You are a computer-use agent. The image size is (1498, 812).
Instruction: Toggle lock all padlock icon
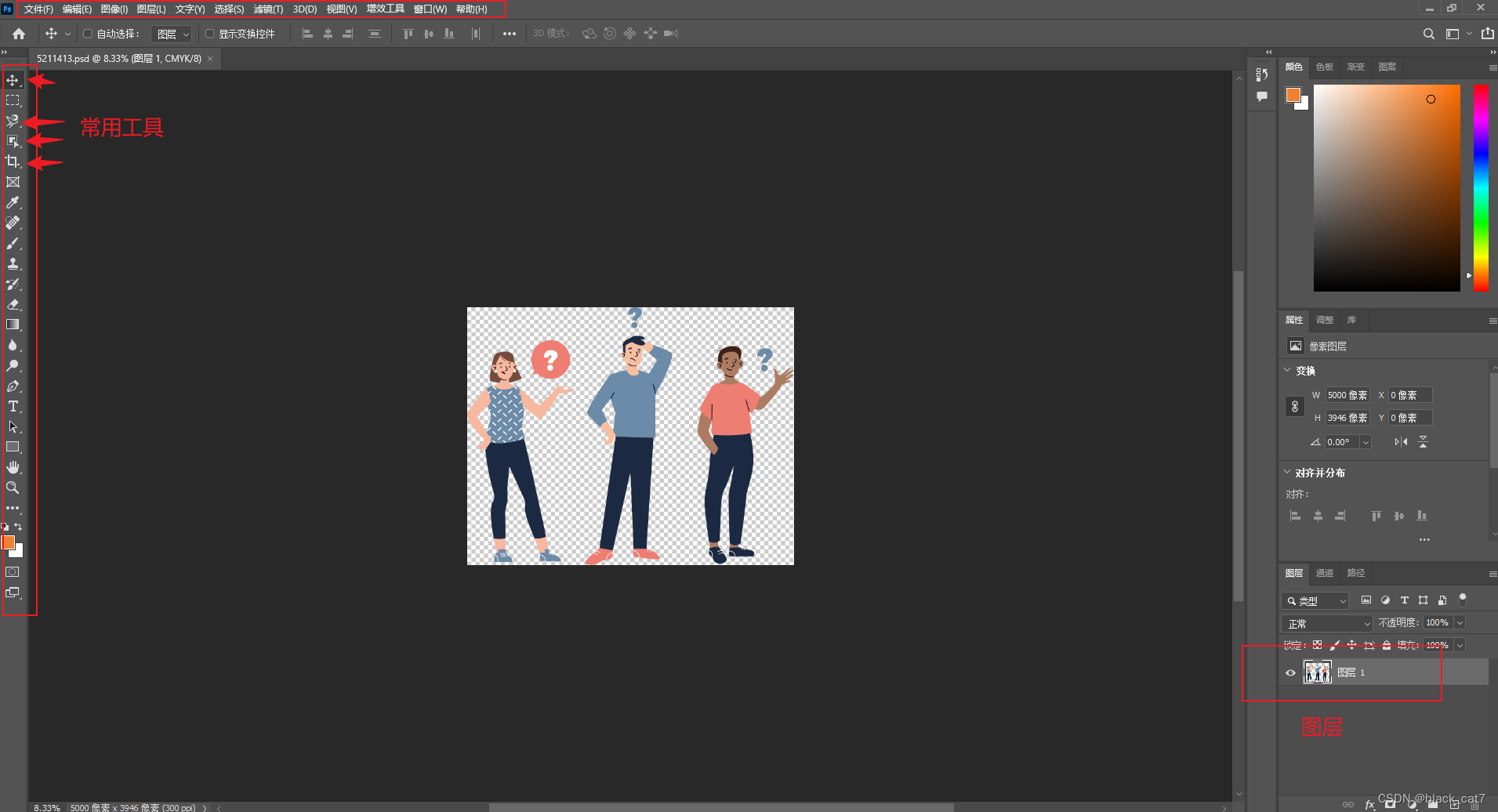point(1387,645)
